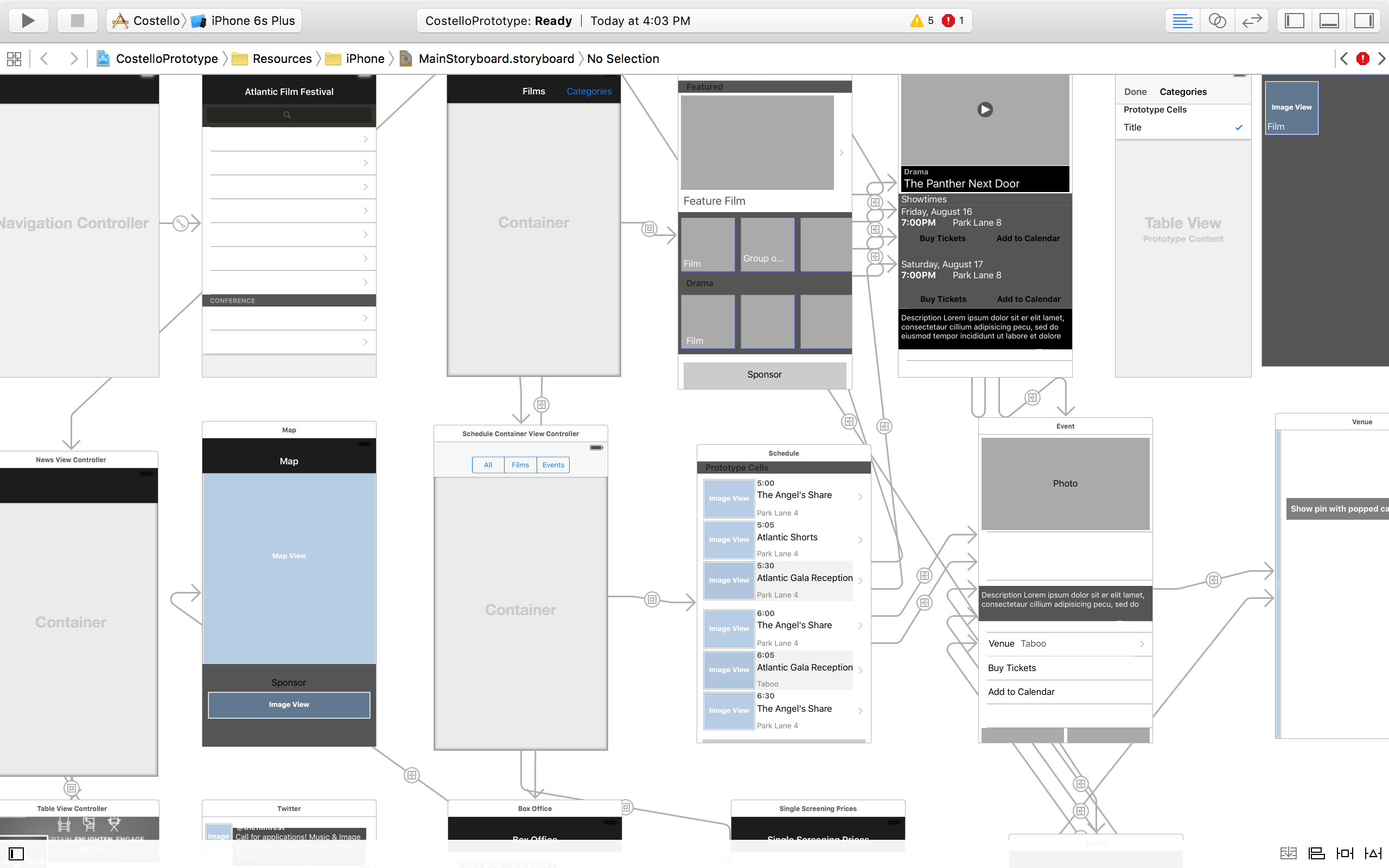
Task: Show the document outline button
Action: click(x=16, y=854)
